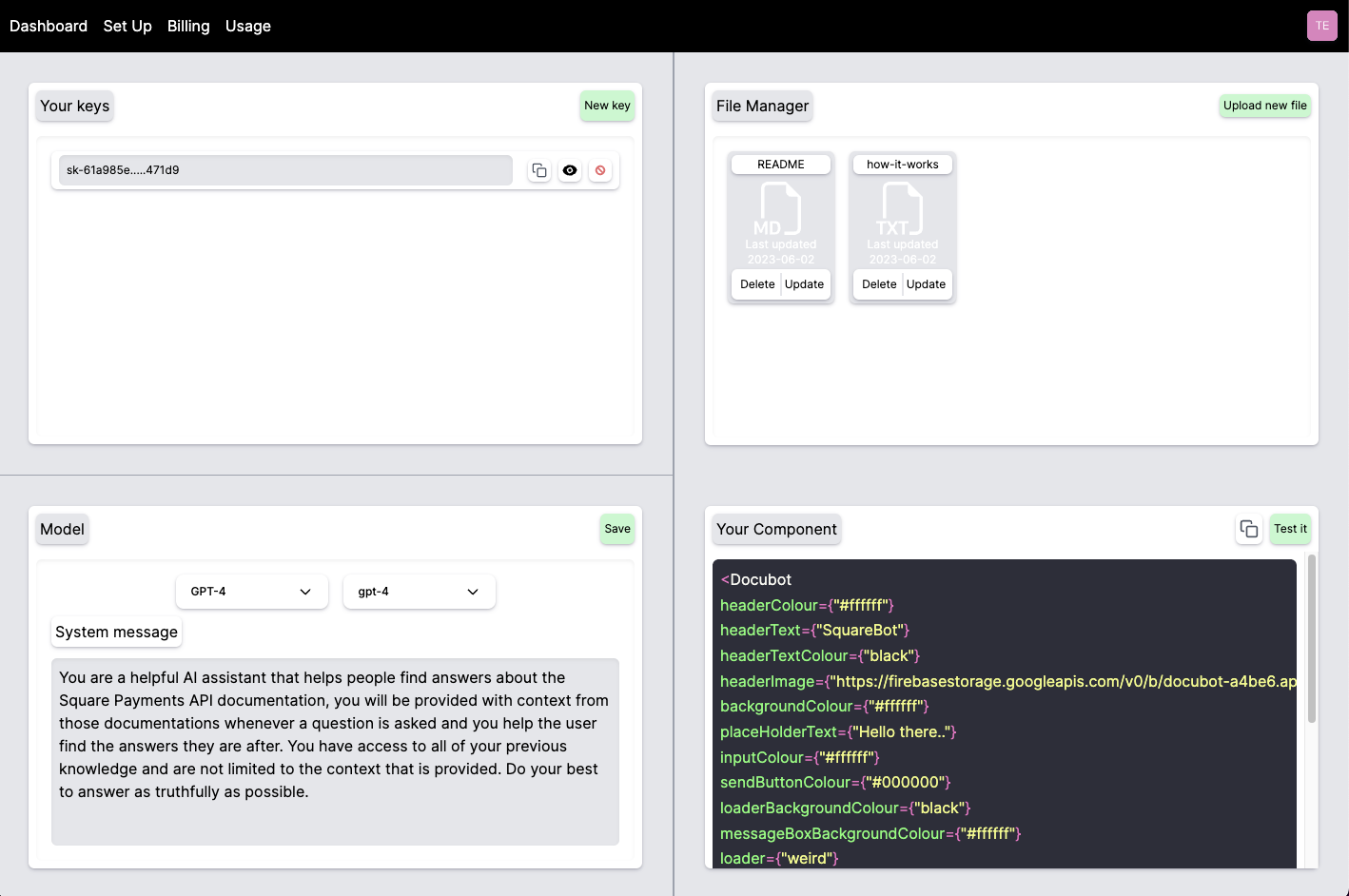The image size is (1349, 896).
Task: Click the Your keys heading
Action: (75, 106)
